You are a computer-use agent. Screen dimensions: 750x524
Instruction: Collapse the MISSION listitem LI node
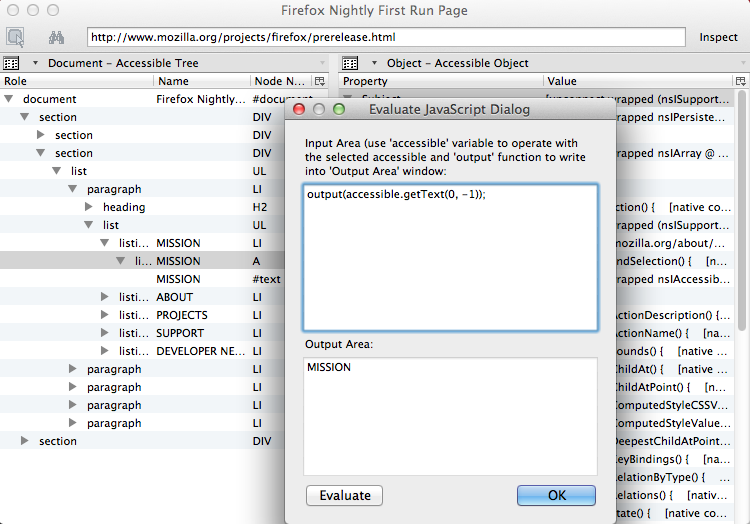click(x=104, y=243)
